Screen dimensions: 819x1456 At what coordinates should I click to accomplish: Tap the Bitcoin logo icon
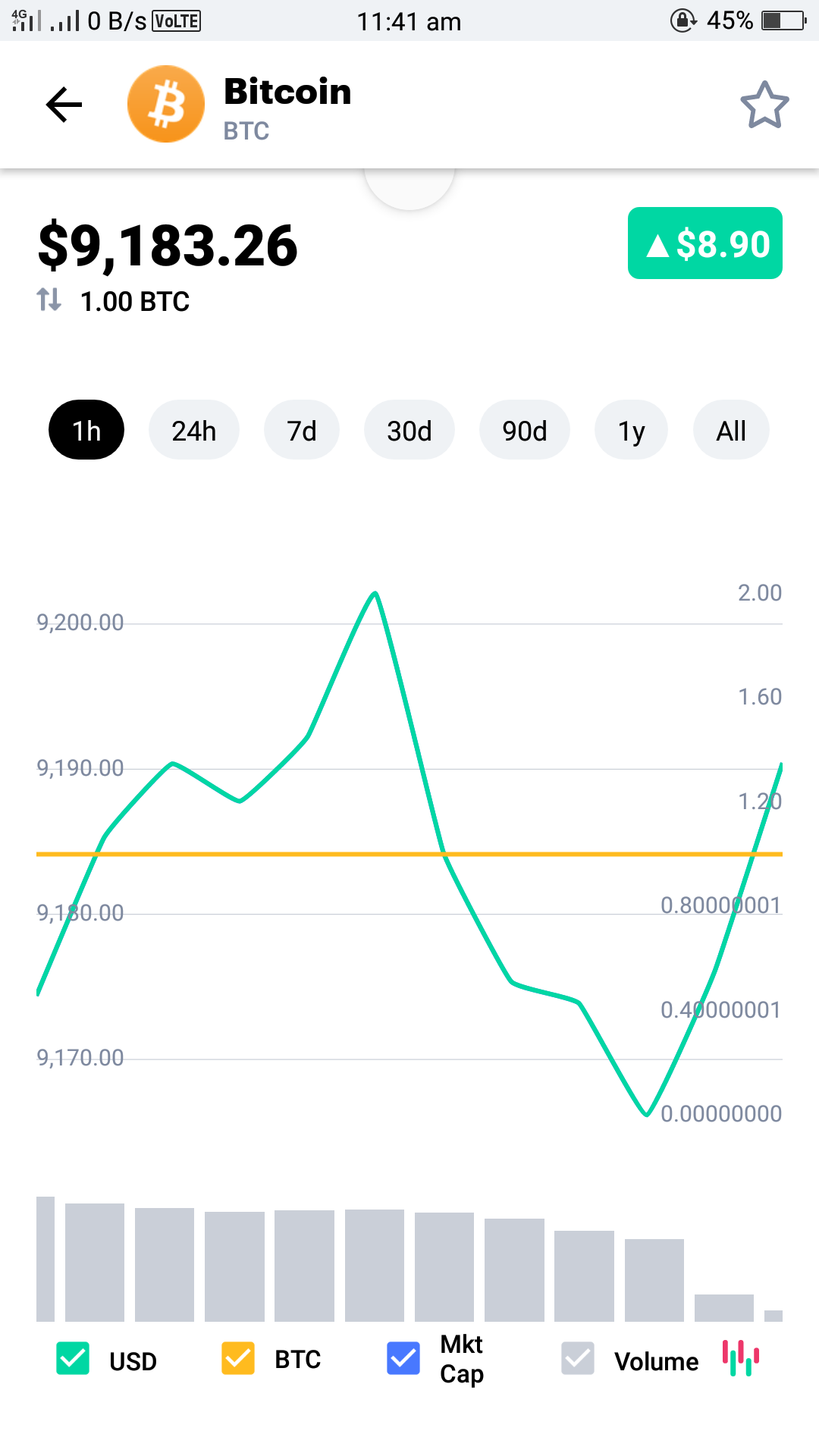pyautogui.click(x=166, y=105)
